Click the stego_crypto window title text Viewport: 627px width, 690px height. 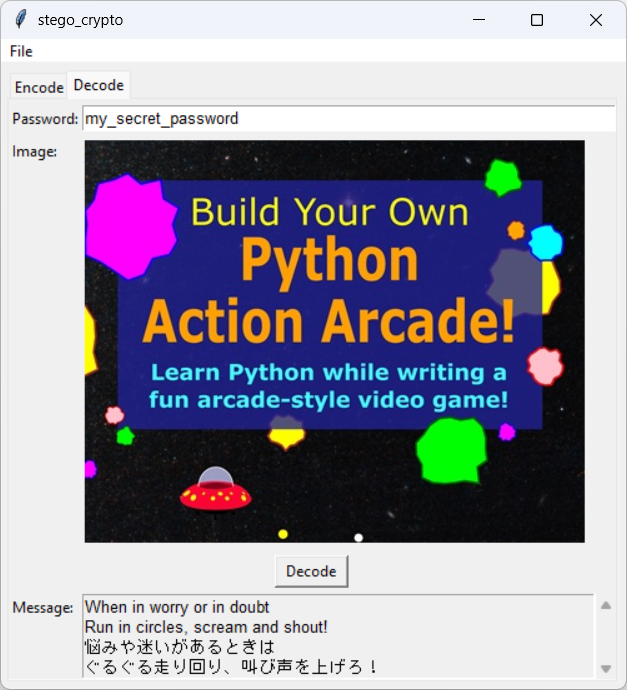tap(80, 20)
